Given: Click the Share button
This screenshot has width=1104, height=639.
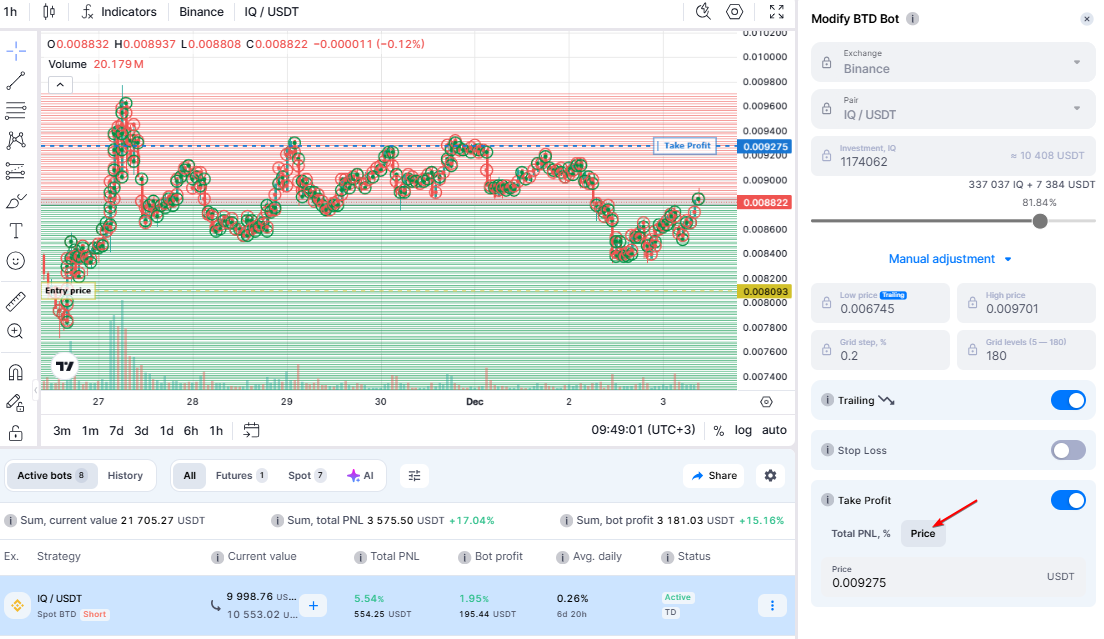Looking at the screenshot, I should click(713, 476).
